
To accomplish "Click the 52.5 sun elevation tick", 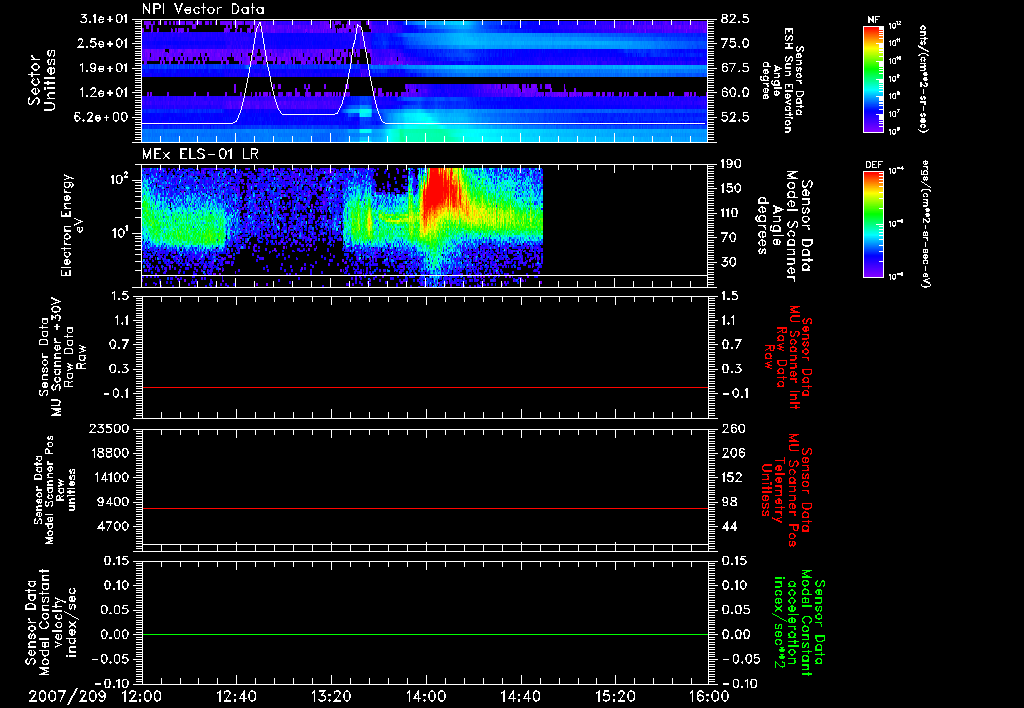I will click(735, 118).
